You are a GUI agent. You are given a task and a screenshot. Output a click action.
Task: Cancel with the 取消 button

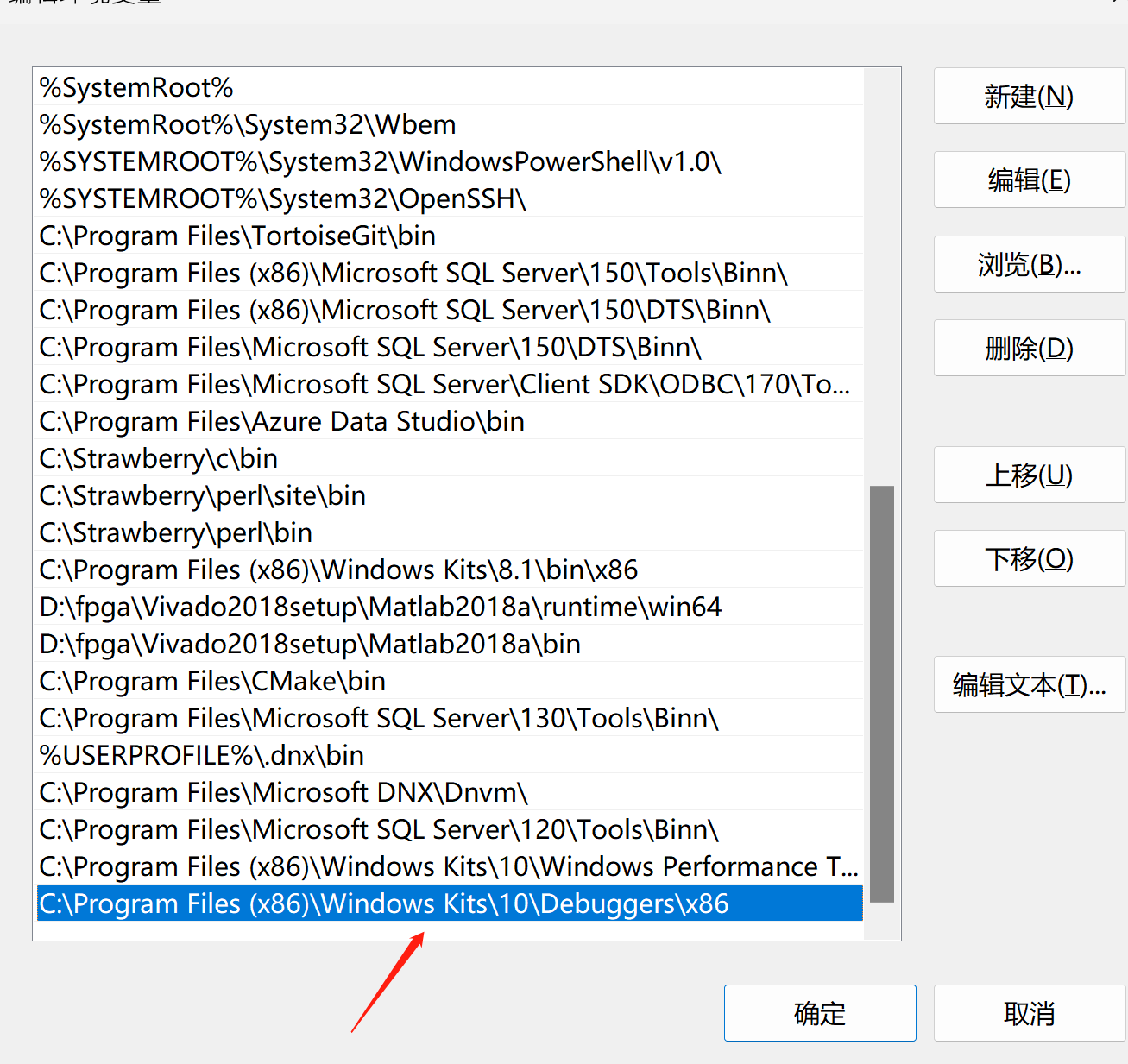[x=1030, y=1013]
